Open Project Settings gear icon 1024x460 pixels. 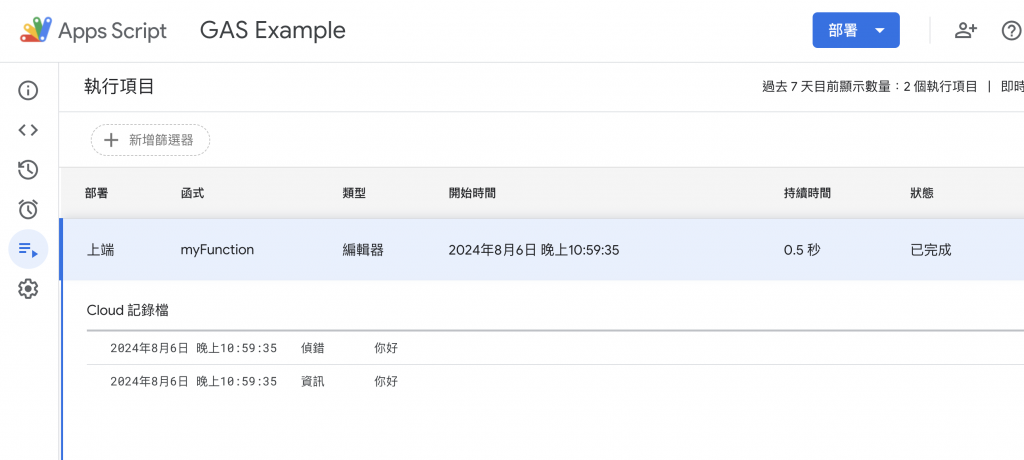point(28,289)
